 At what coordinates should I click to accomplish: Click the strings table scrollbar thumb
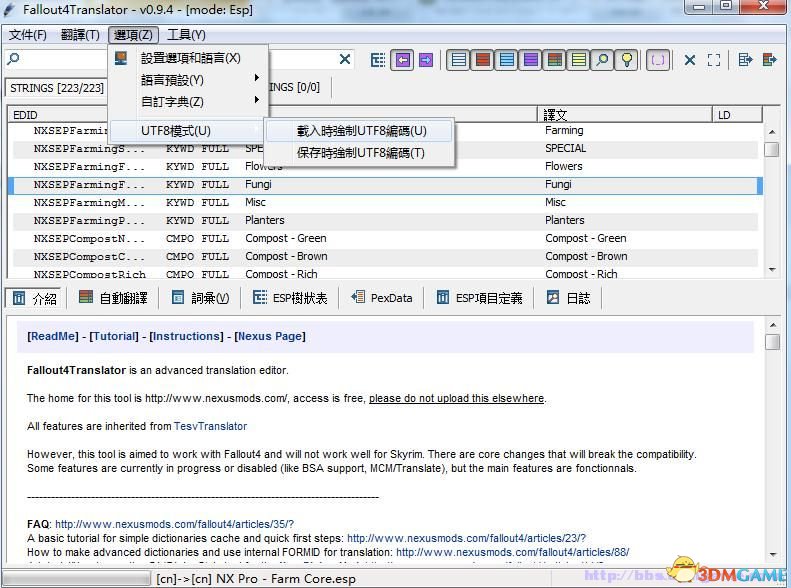pyautogui.click(x=771, y=150)
